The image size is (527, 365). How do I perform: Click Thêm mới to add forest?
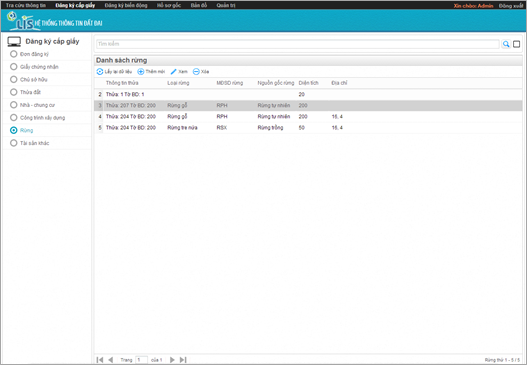point(151,72)
